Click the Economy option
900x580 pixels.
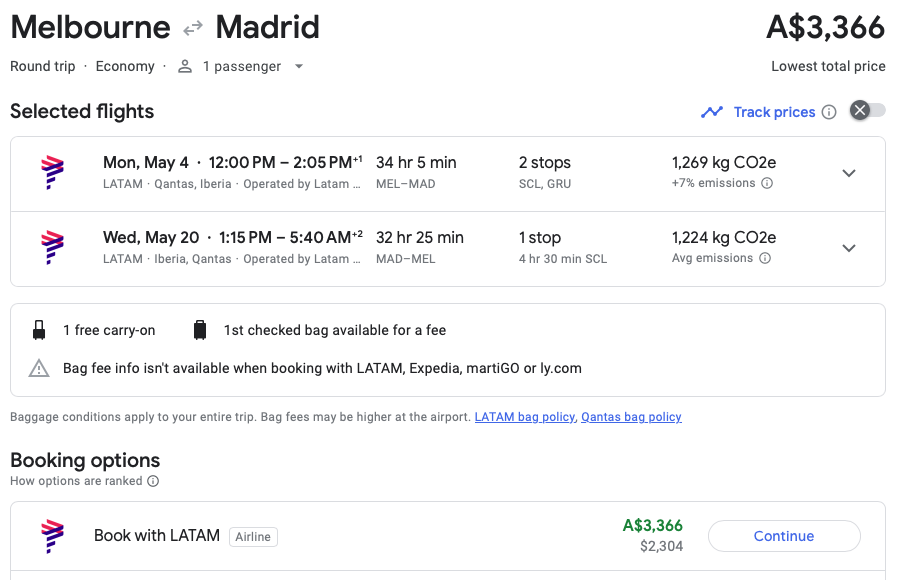[125, 66]
